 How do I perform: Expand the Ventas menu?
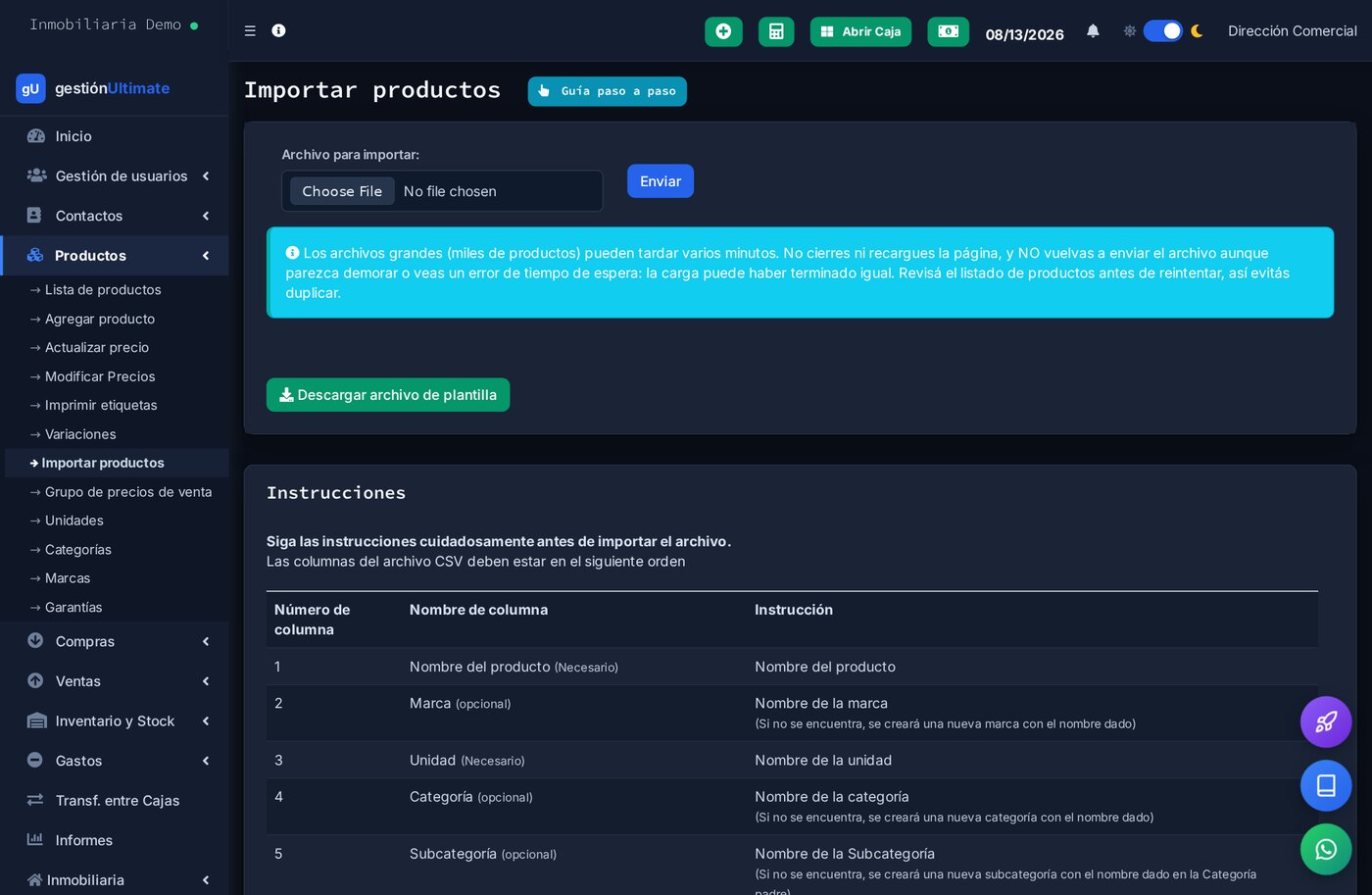pos(115,681)
